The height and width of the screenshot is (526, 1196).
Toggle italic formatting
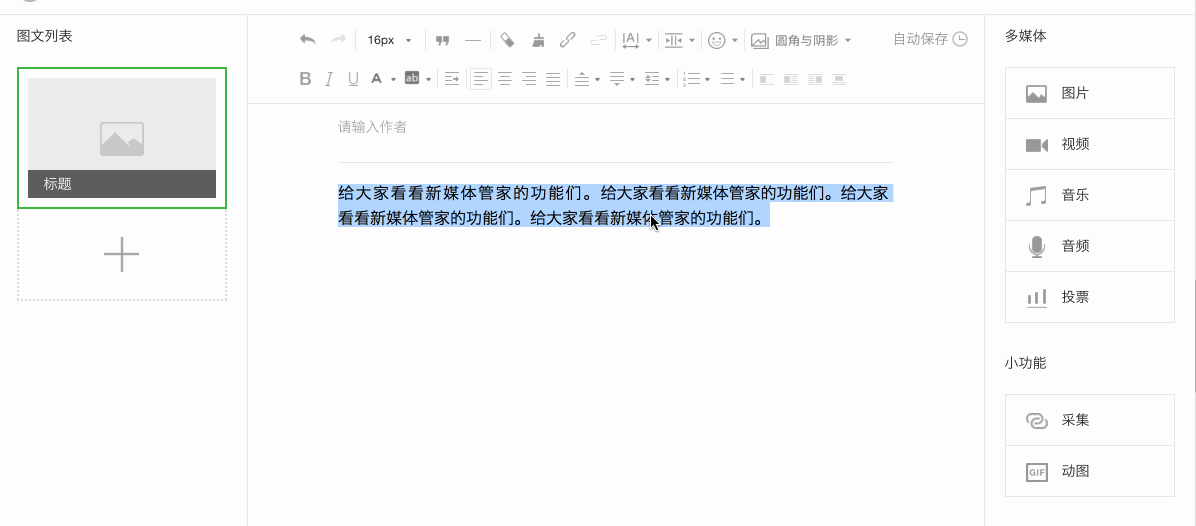(330, 79)
